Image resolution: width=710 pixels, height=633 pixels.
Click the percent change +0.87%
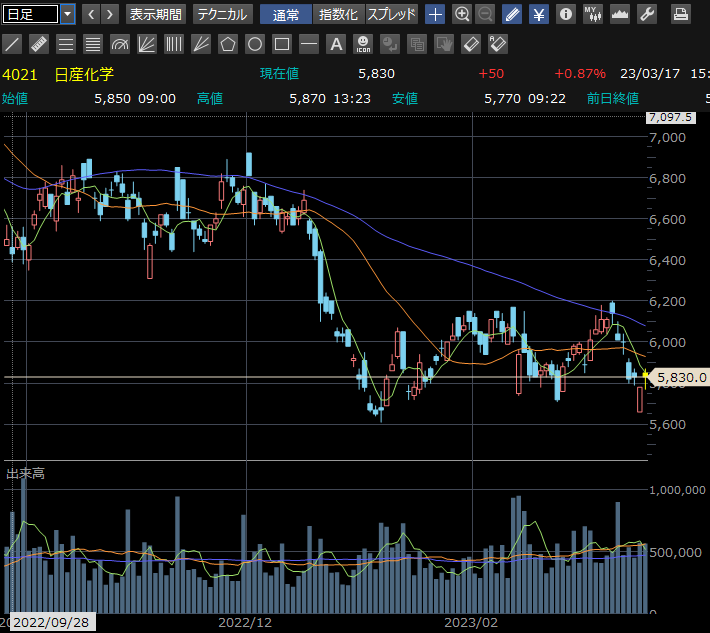click(580, 74)
